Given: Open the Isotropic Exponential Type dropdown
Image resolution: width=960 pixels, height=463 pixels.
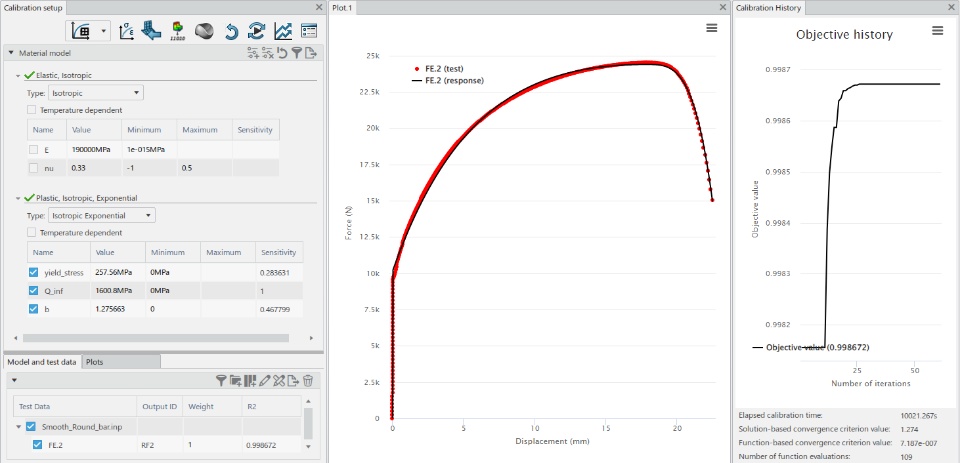Looking at the screenshot, I should point(102,216).
